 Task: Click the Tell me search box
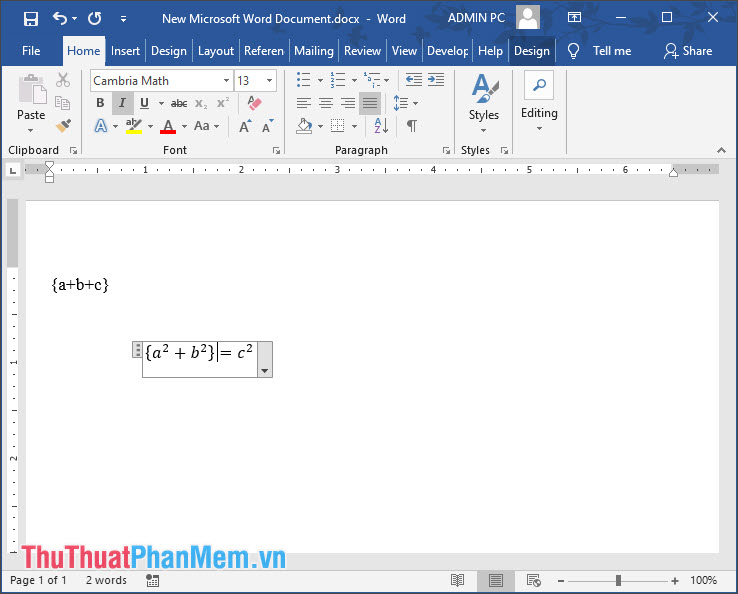pyautogui.click(x=600, y=51)
